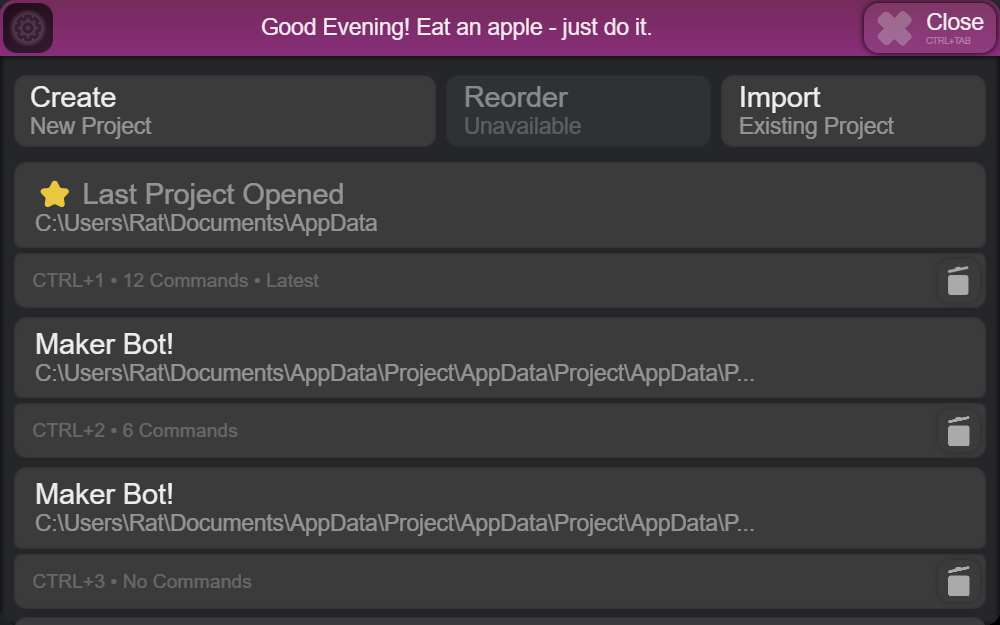Open the second Maker Bot! project

(x=500, y=508)
